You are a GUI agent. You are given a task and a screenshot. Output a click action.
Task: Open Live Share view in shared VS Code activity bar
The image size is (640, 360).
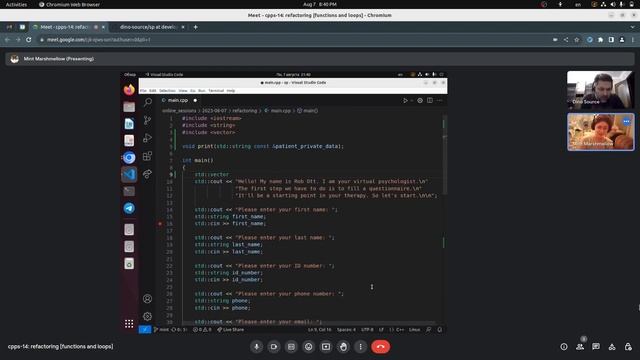pos(148,174)
